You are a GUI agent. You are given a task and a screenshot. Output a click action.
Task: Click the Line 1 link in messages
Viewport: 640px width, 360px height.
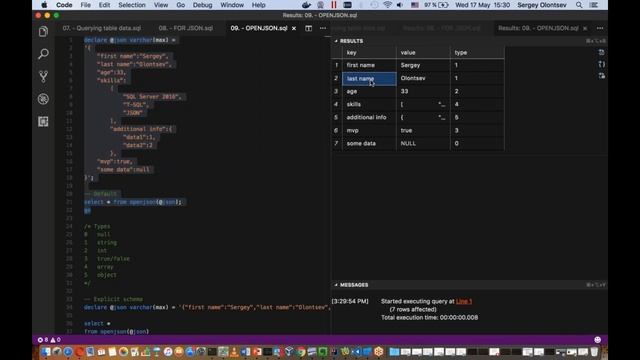(464, 301)
